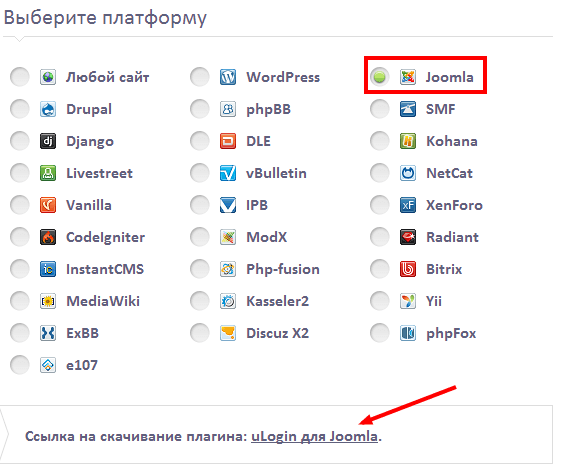Click the DLE logo icon
This screenshot has width=566, height=469.
(x=228, y=141)
